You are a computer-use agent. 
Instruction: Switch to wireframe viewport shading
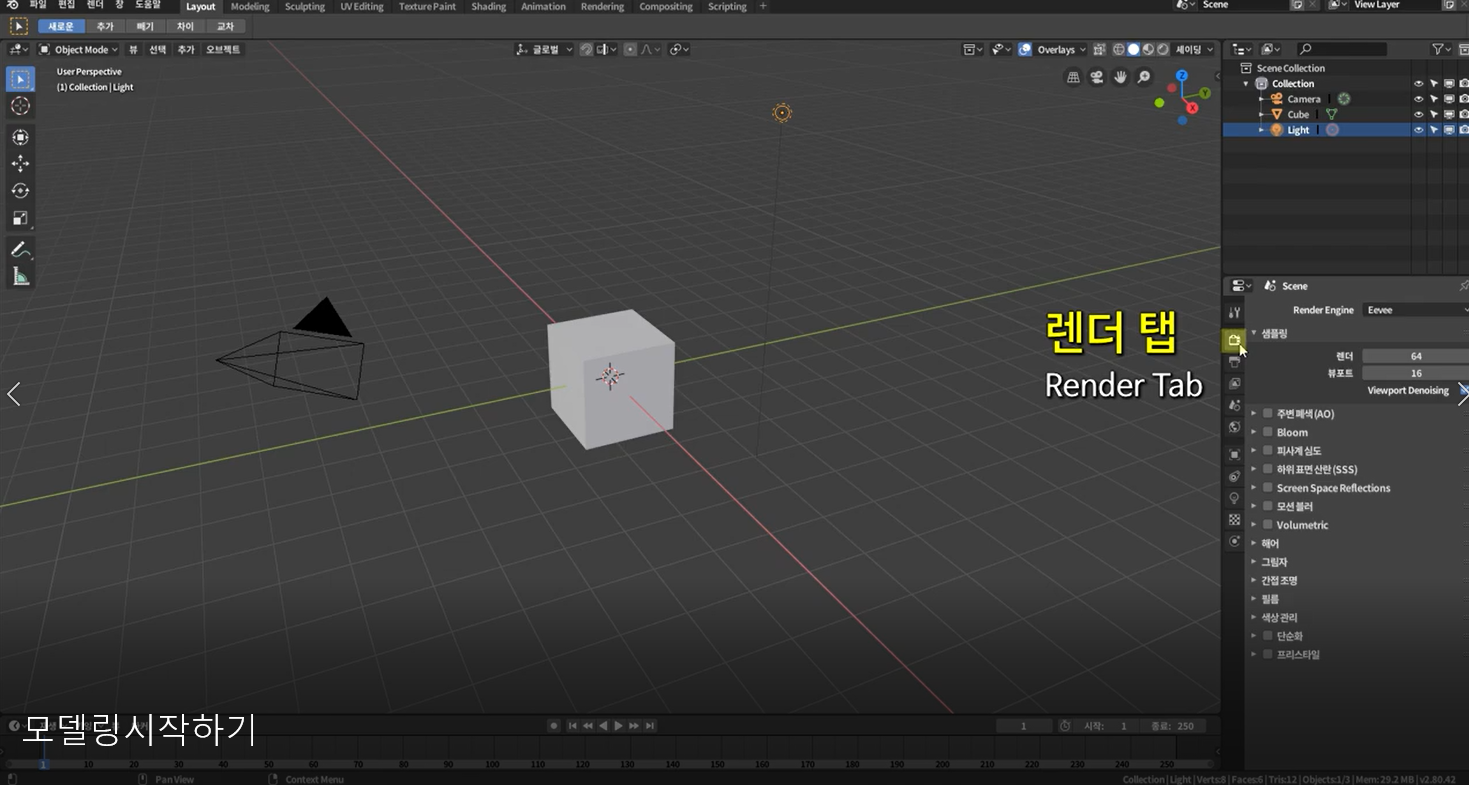pos(1118,49)
